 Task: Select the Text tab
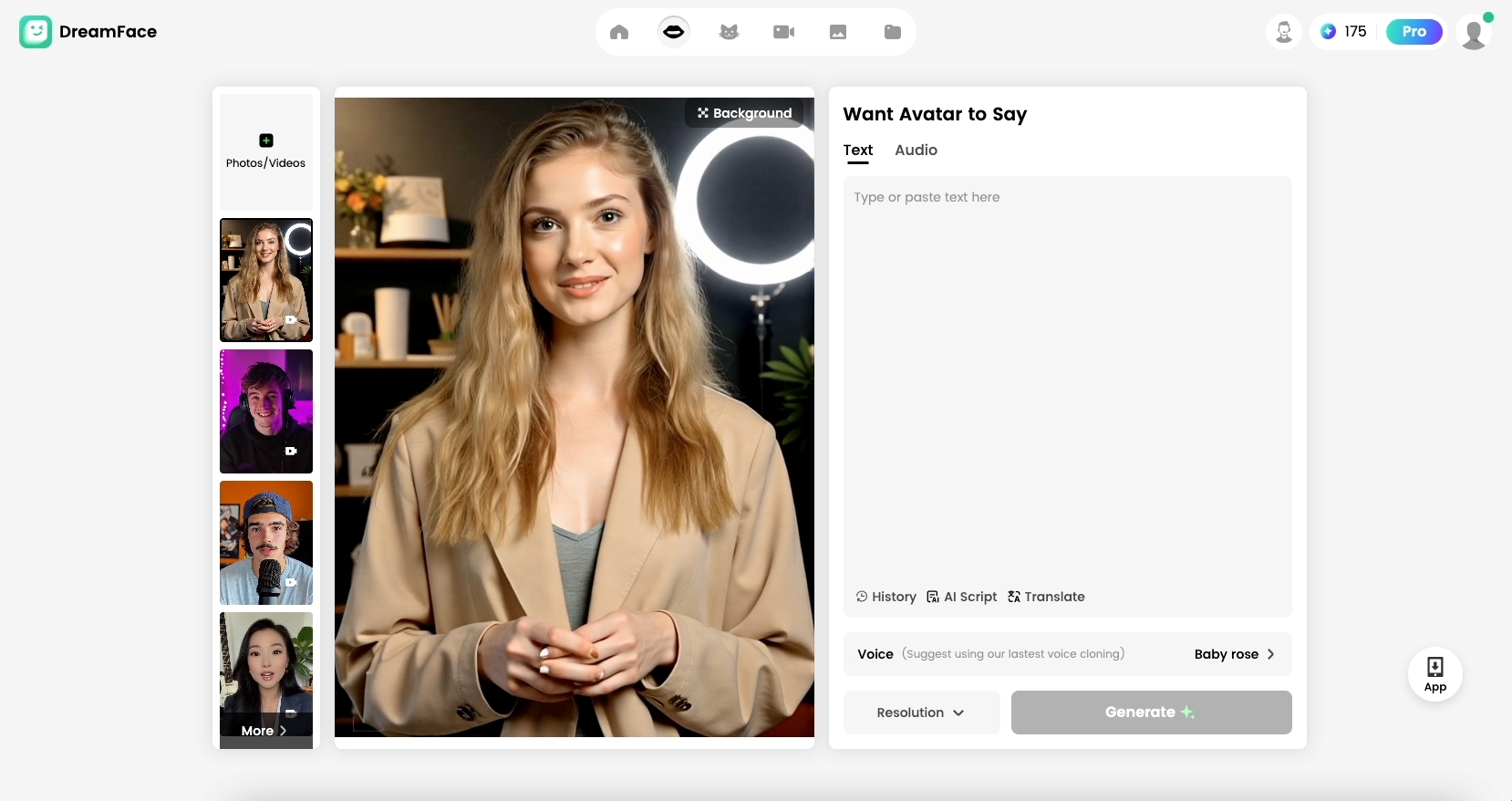857,150
